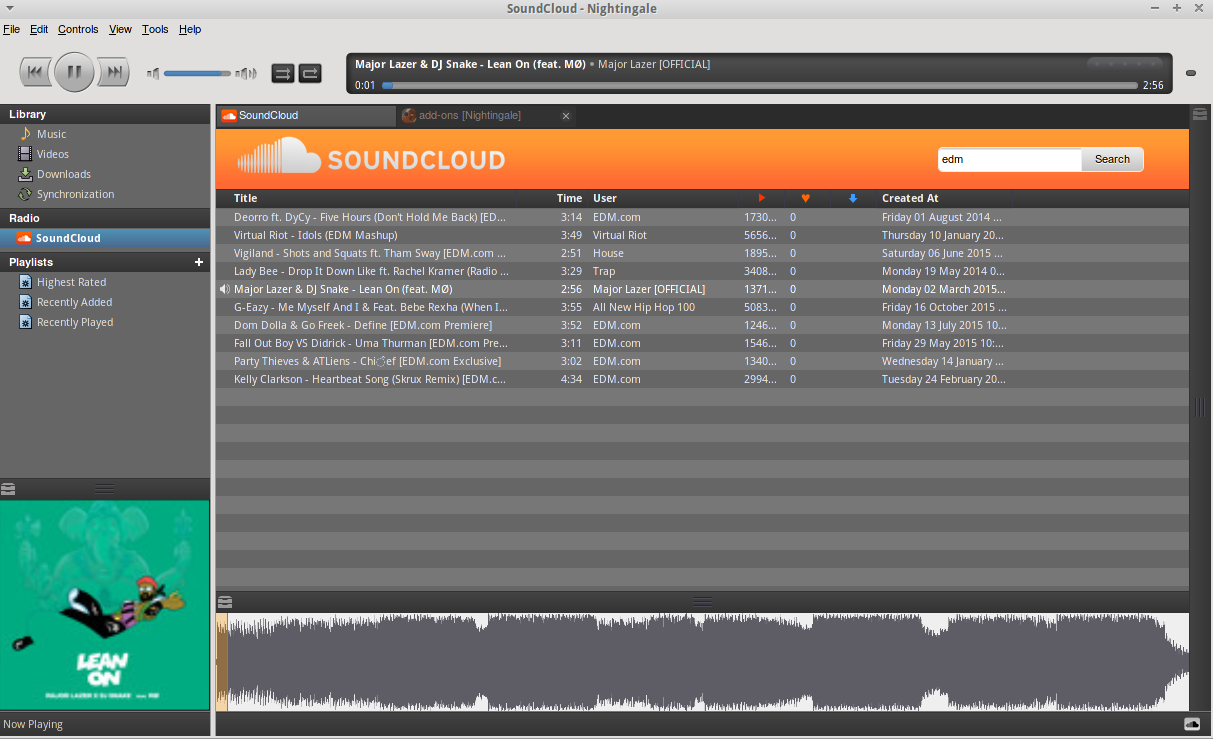
Task: Toggle shuffle playback mode
Action: tap(283, 73)
